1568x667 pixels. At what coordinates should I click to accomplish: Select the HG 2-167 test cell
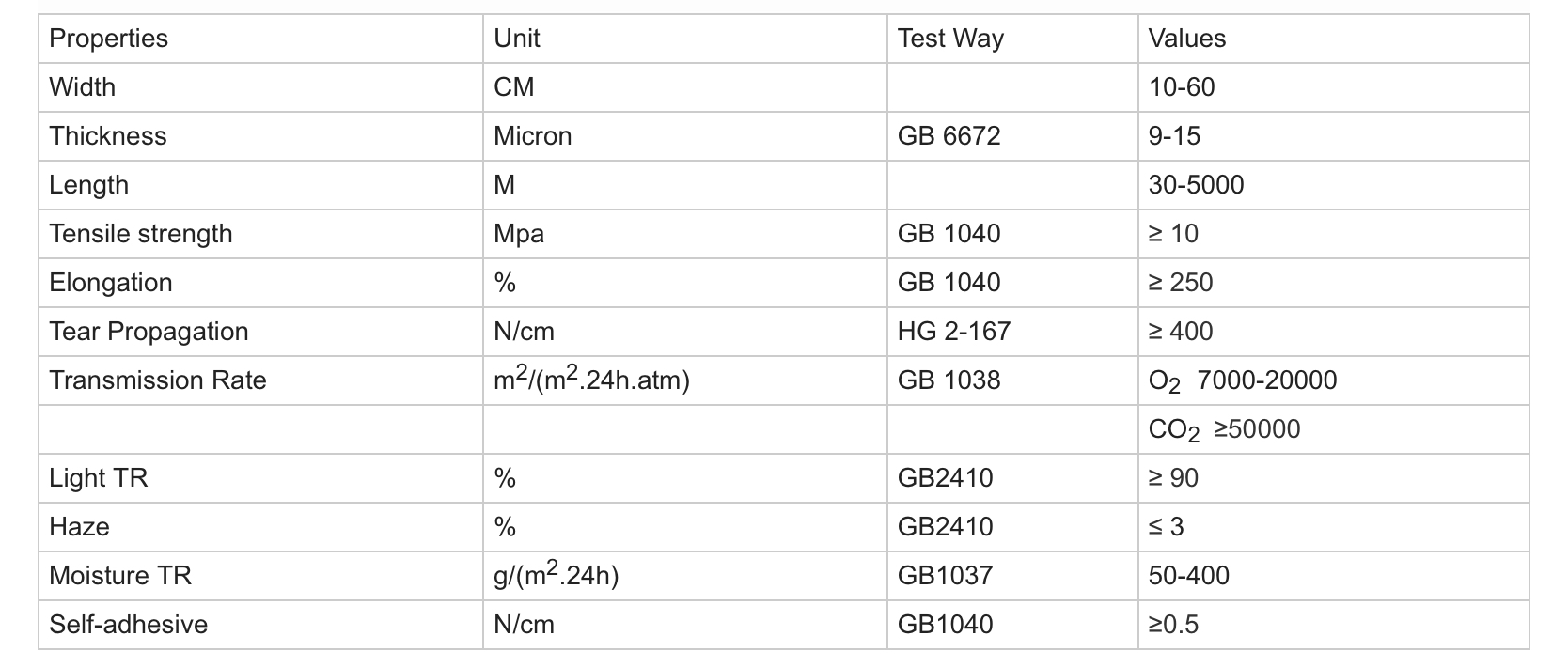tap(953, 332)
